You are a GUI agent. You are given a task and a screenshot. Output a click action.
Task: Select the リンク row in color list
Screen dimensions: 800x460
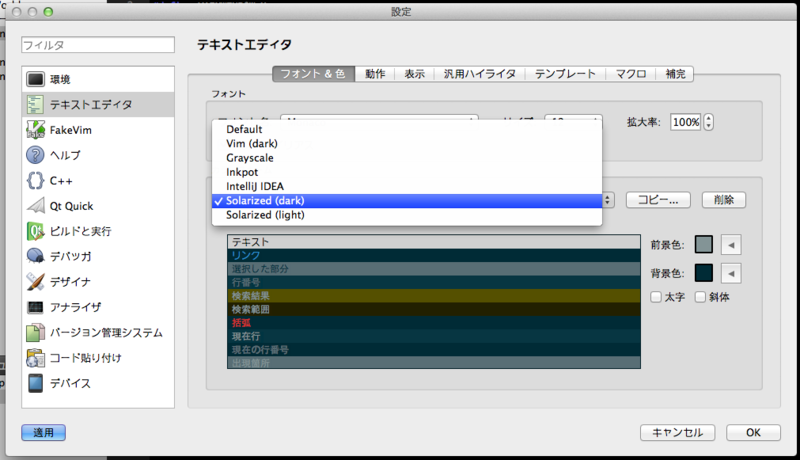(434, 255)
